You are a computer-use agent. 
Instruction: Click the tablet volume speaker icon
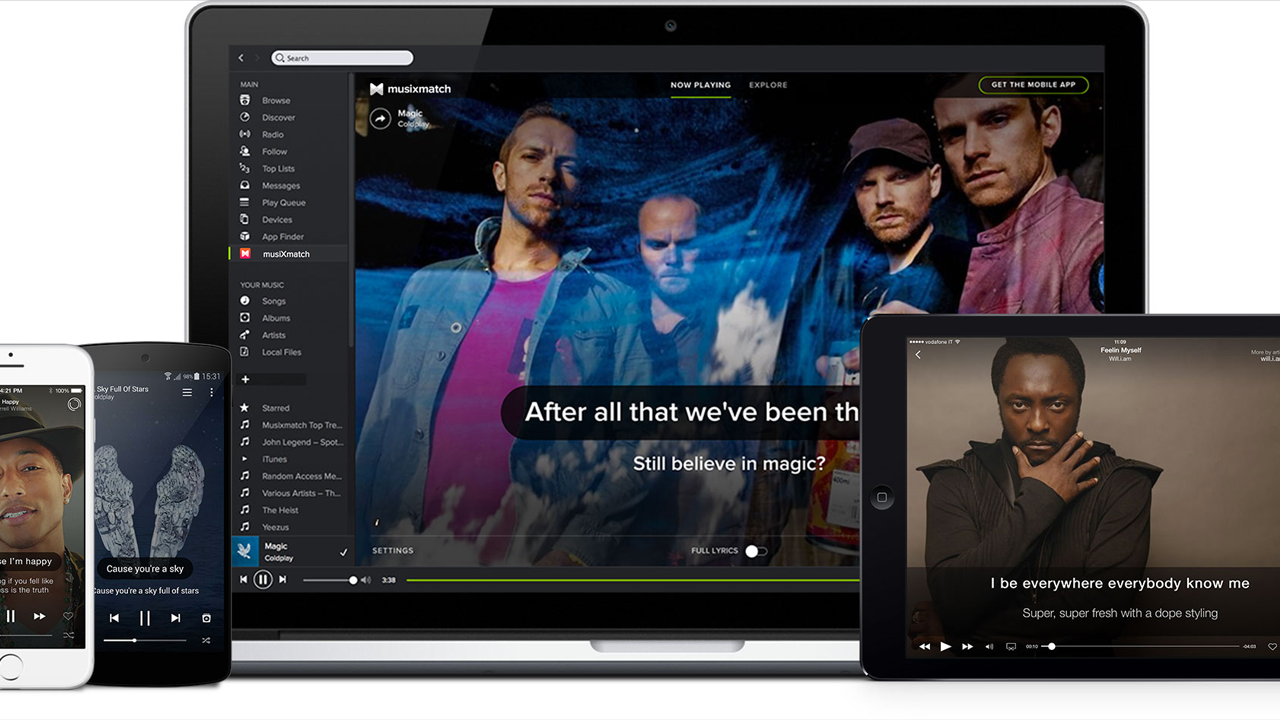pos(989,647)
